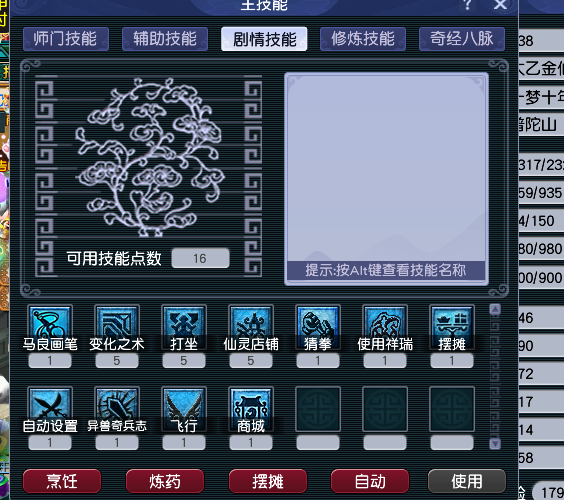The width and height of the screenshot is (564, 500).
Task: Click the red 烹饪 cooking button
Action: tap(62, 481)
